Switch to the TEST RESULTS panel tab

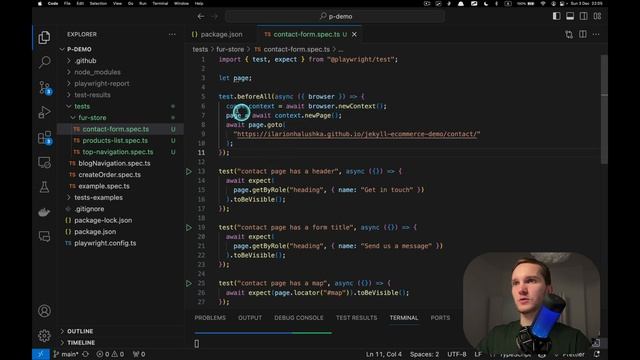coord(356,318)
